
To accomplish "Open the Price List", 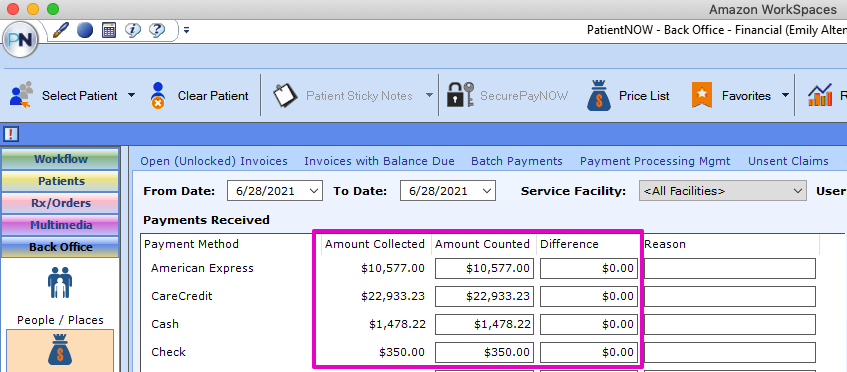I will 628,96.
